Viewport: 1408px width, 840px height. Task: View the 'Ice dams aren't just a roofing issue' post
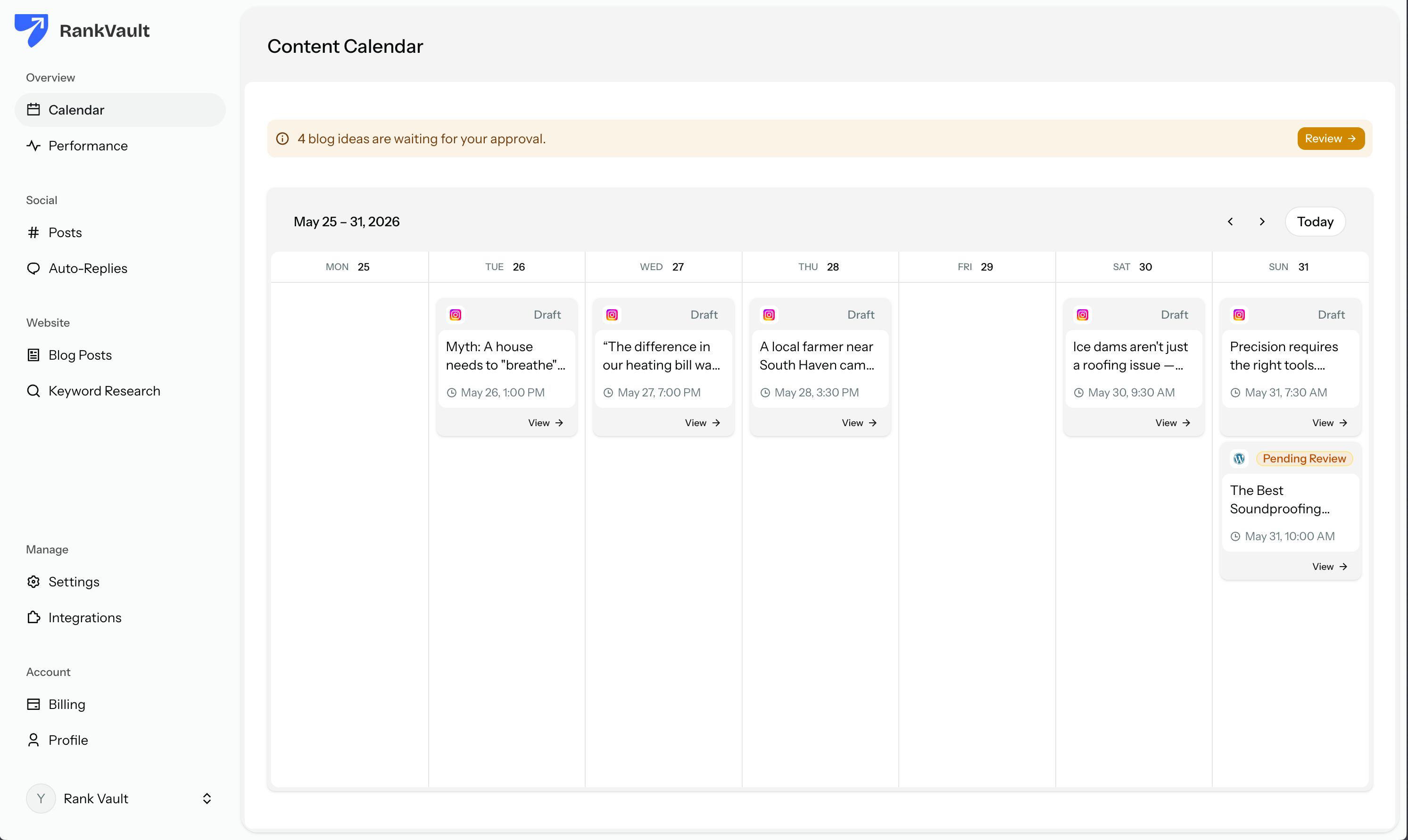pyautogui.click(x=1173, y=423)
